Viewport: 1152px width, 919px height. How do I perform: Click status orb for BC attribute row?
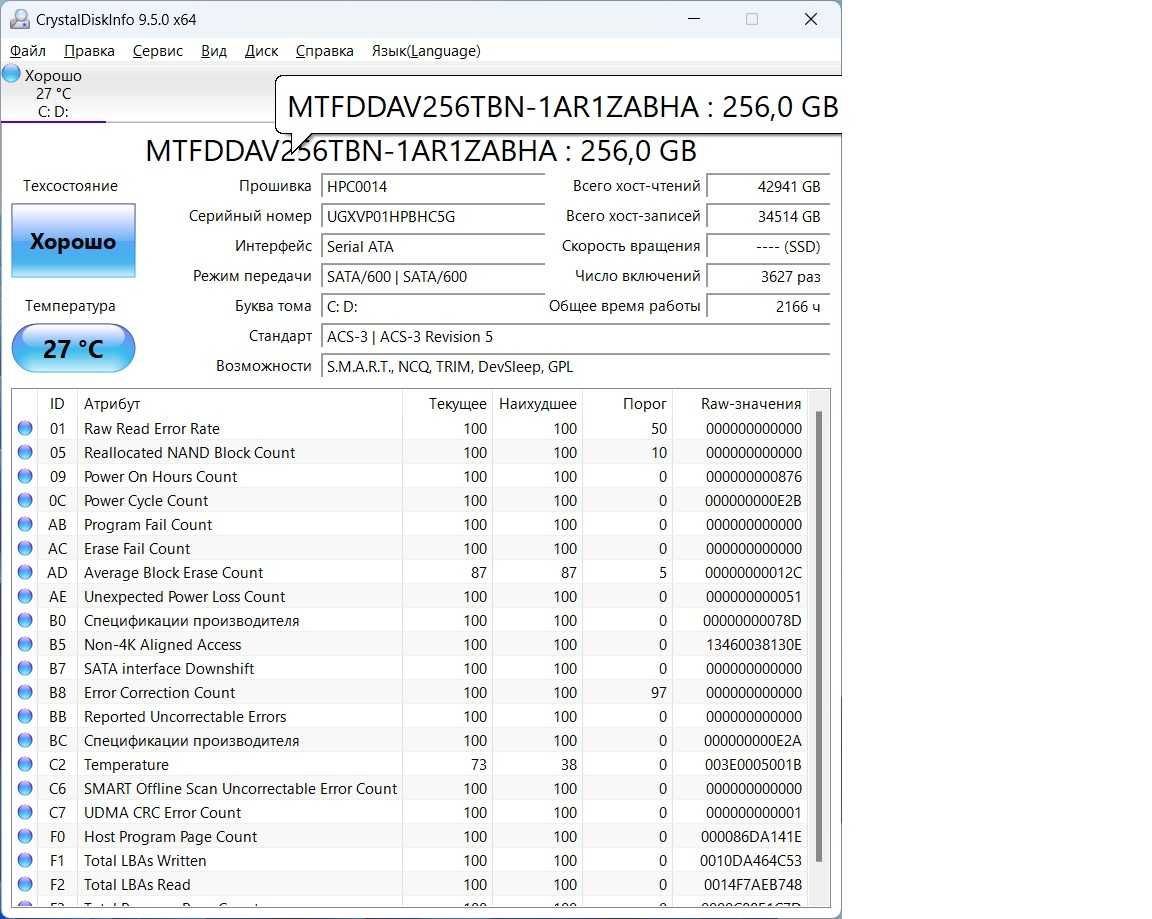25,740
